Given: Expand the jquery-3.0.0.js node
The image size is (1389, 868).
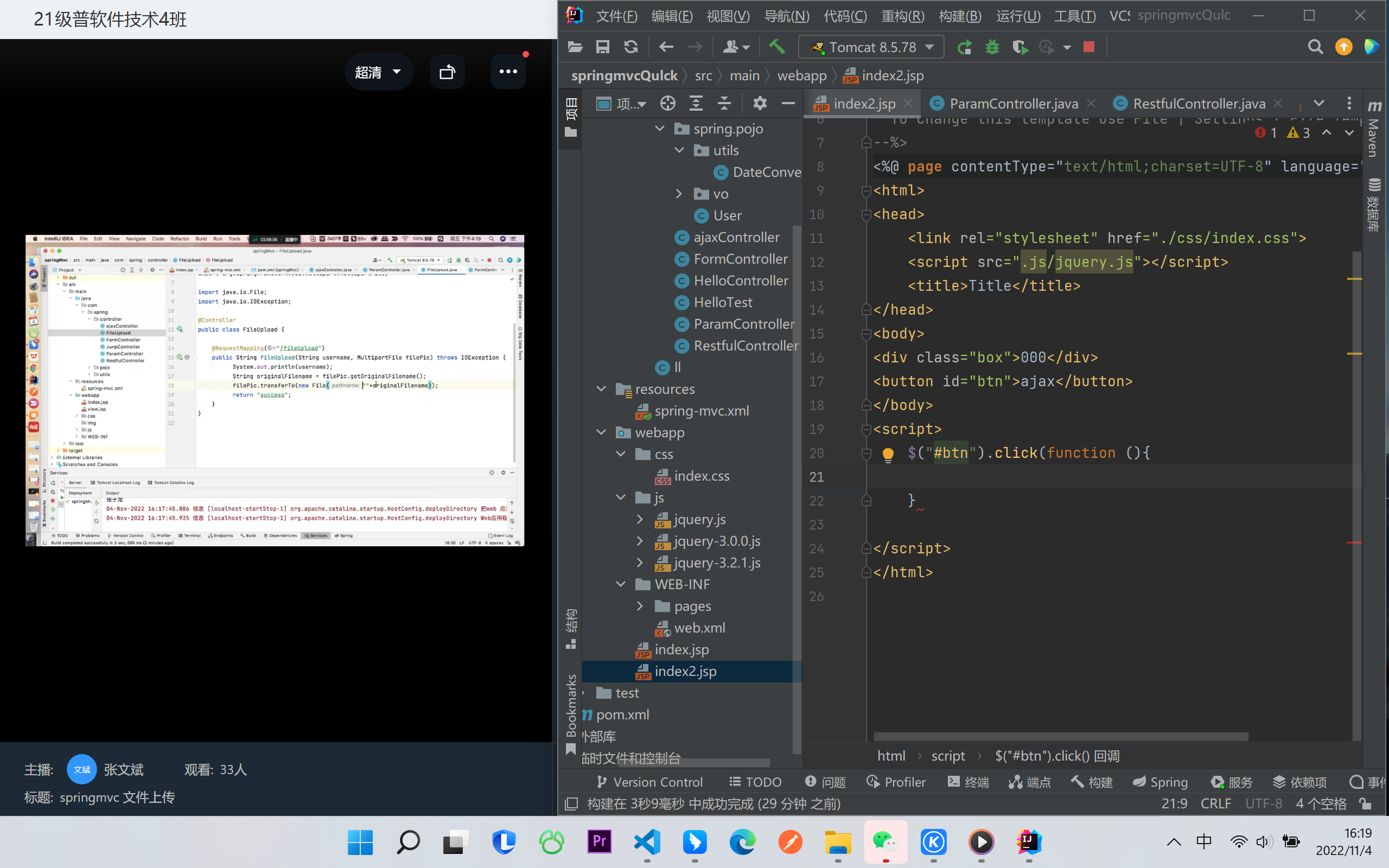Looking at the screenshot, I should (640, 541).
